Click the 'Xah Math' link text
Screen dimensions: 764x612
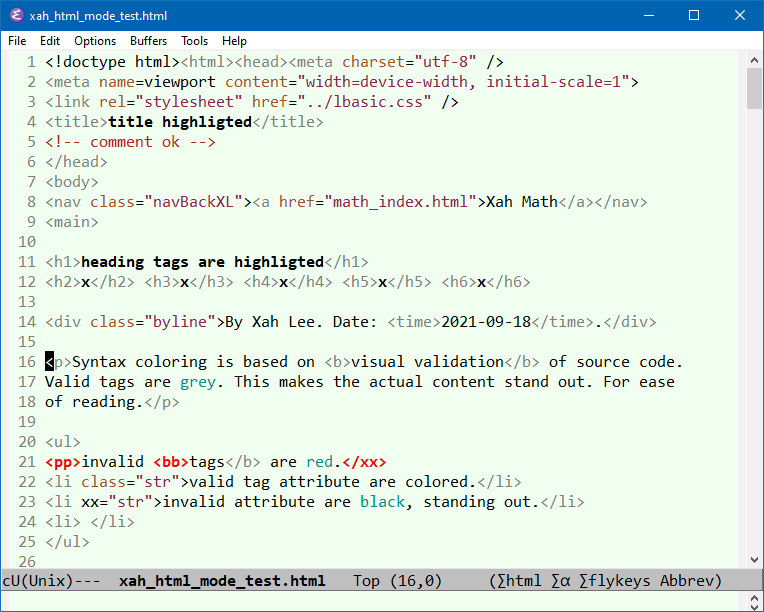(x=522, y=202)
